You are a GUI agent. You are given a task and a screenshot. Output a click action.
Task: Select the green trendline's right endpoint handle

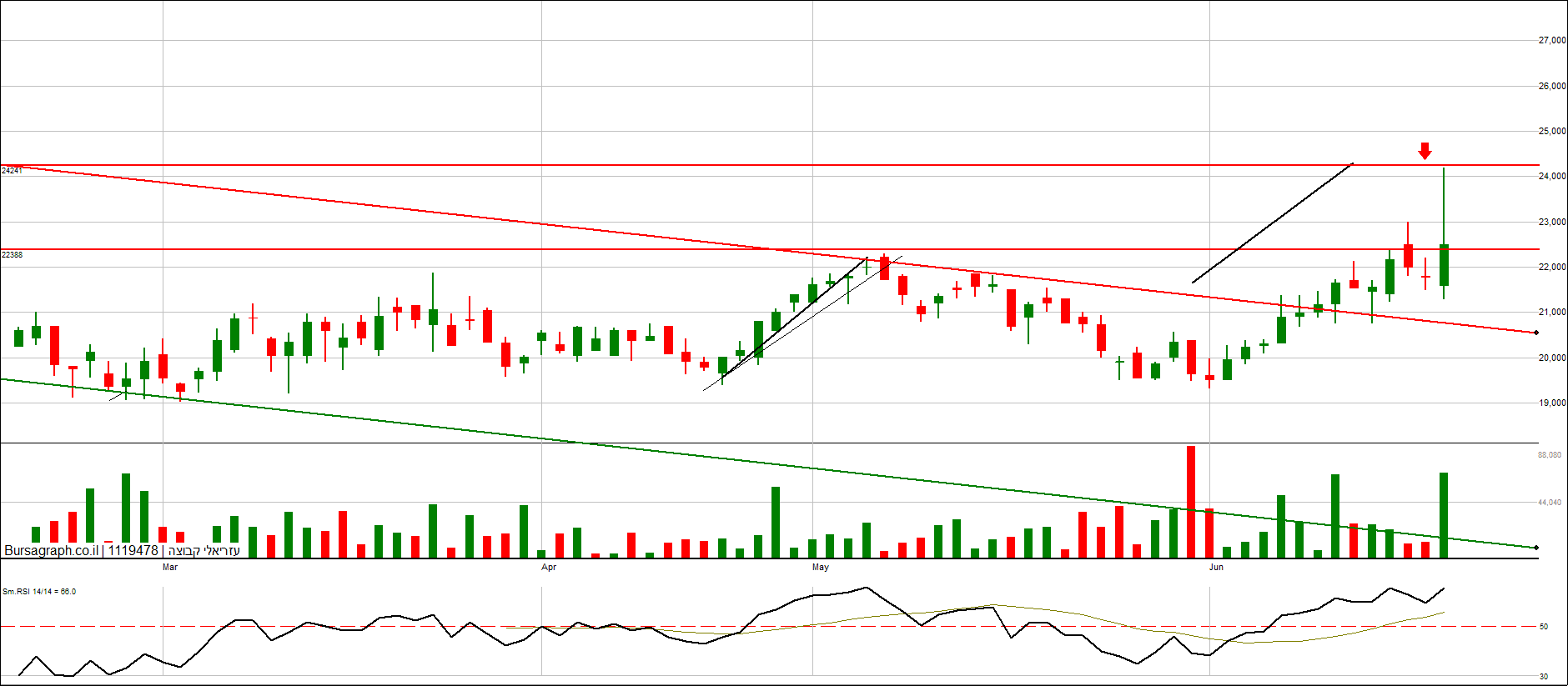(x=1536, y=548)
